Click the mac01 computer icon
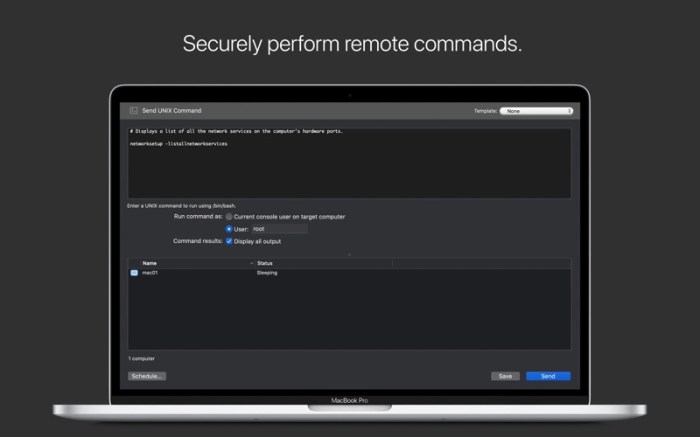The image size is (700, 437). tap(134, 272)
